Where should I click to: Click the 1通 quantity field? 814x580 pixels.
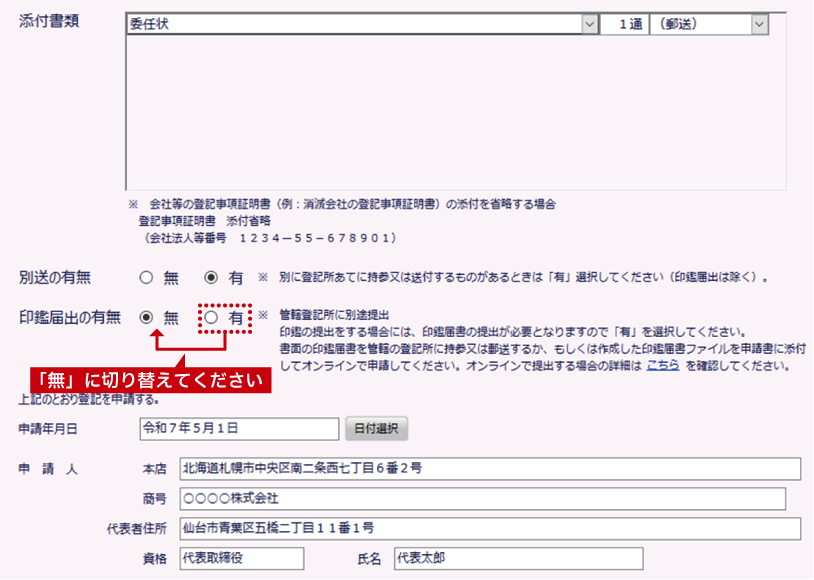(624, 25)
